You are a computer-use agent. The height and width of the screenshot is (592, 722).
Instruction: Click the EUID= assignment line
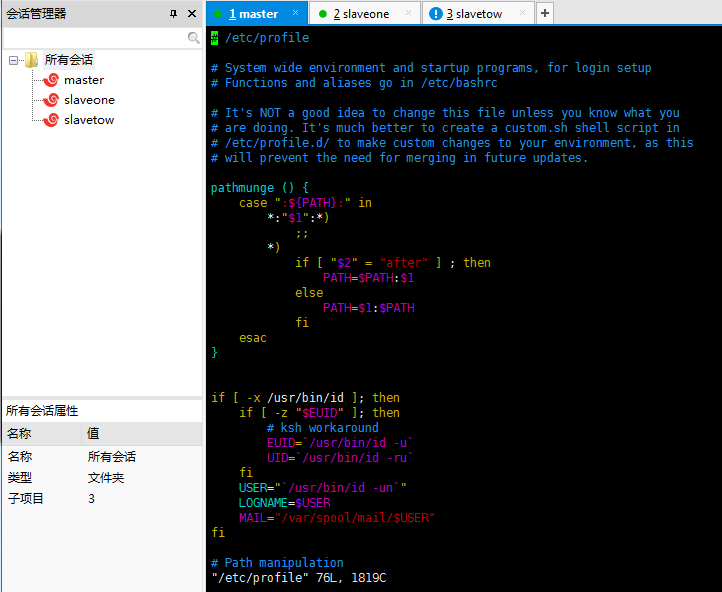340,443
